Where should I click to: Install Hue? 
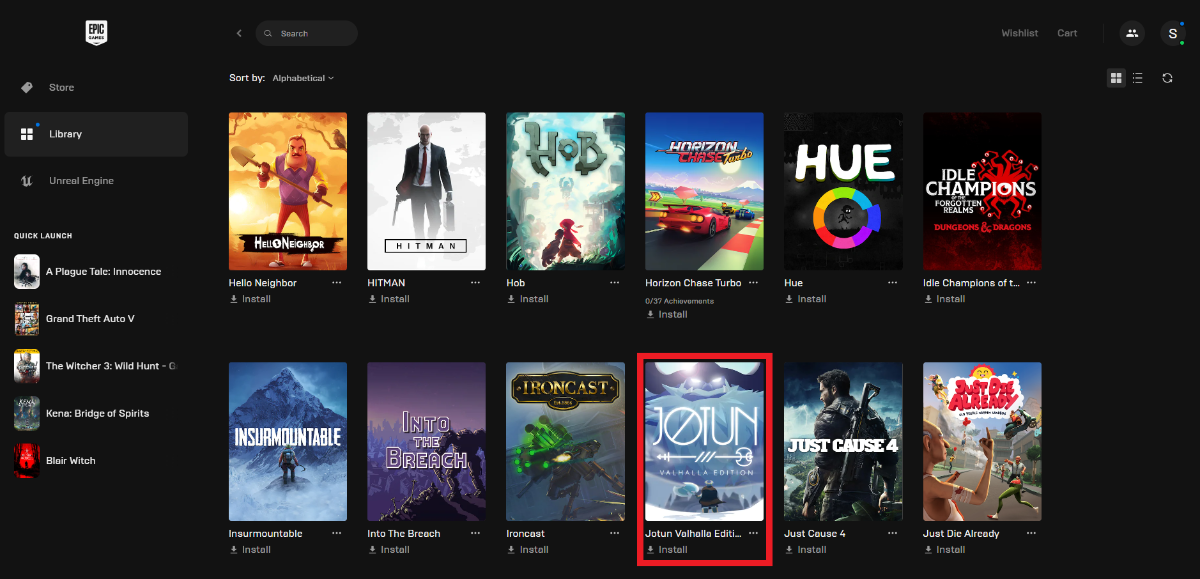(805, 299)
